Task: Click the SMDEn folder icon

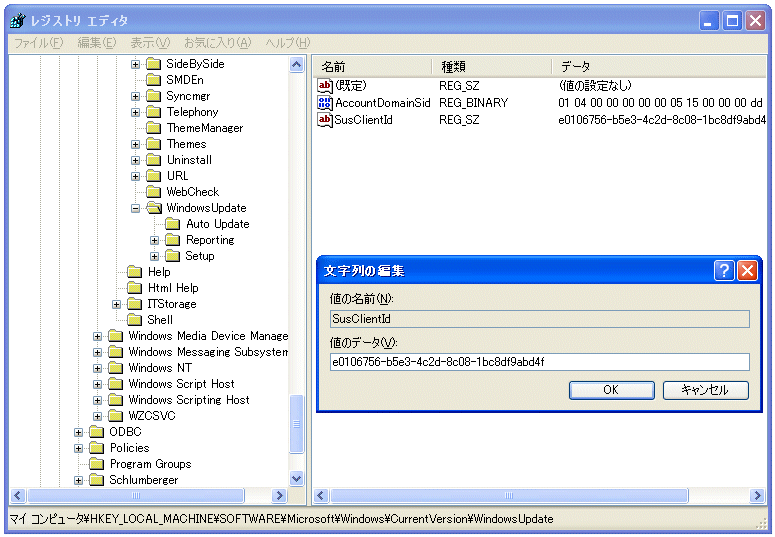Action: point(154,80)
